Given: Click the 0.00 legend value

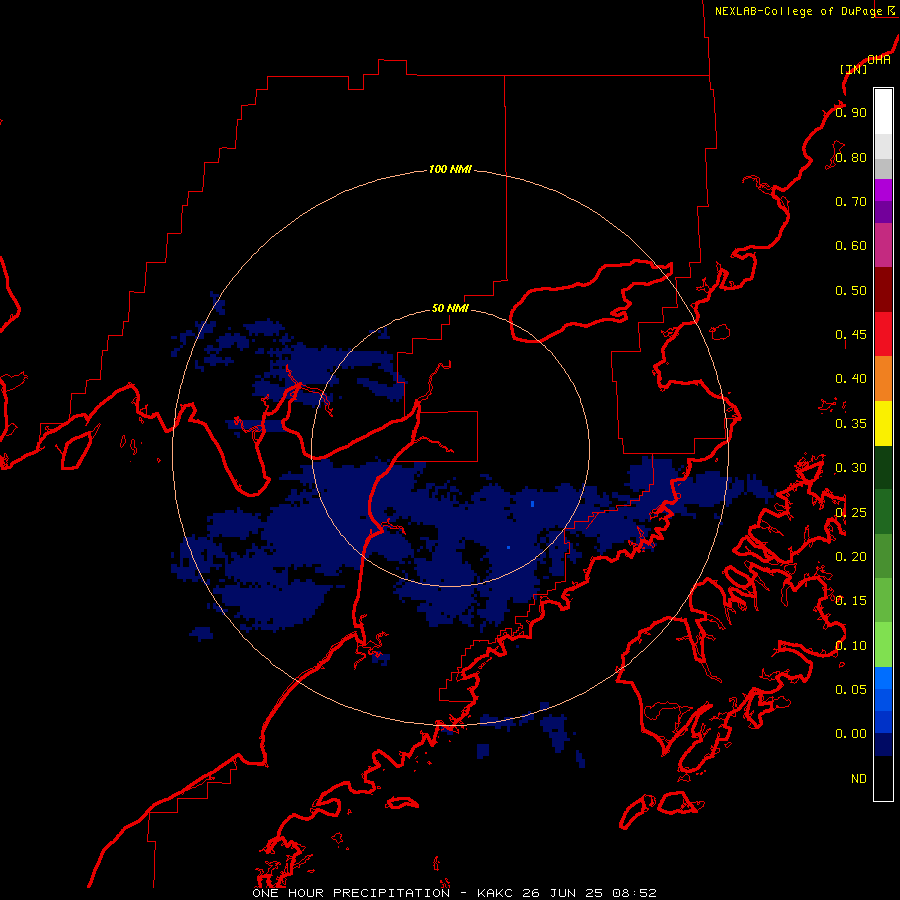Looking at the screenshot, I should click(851, 734).
